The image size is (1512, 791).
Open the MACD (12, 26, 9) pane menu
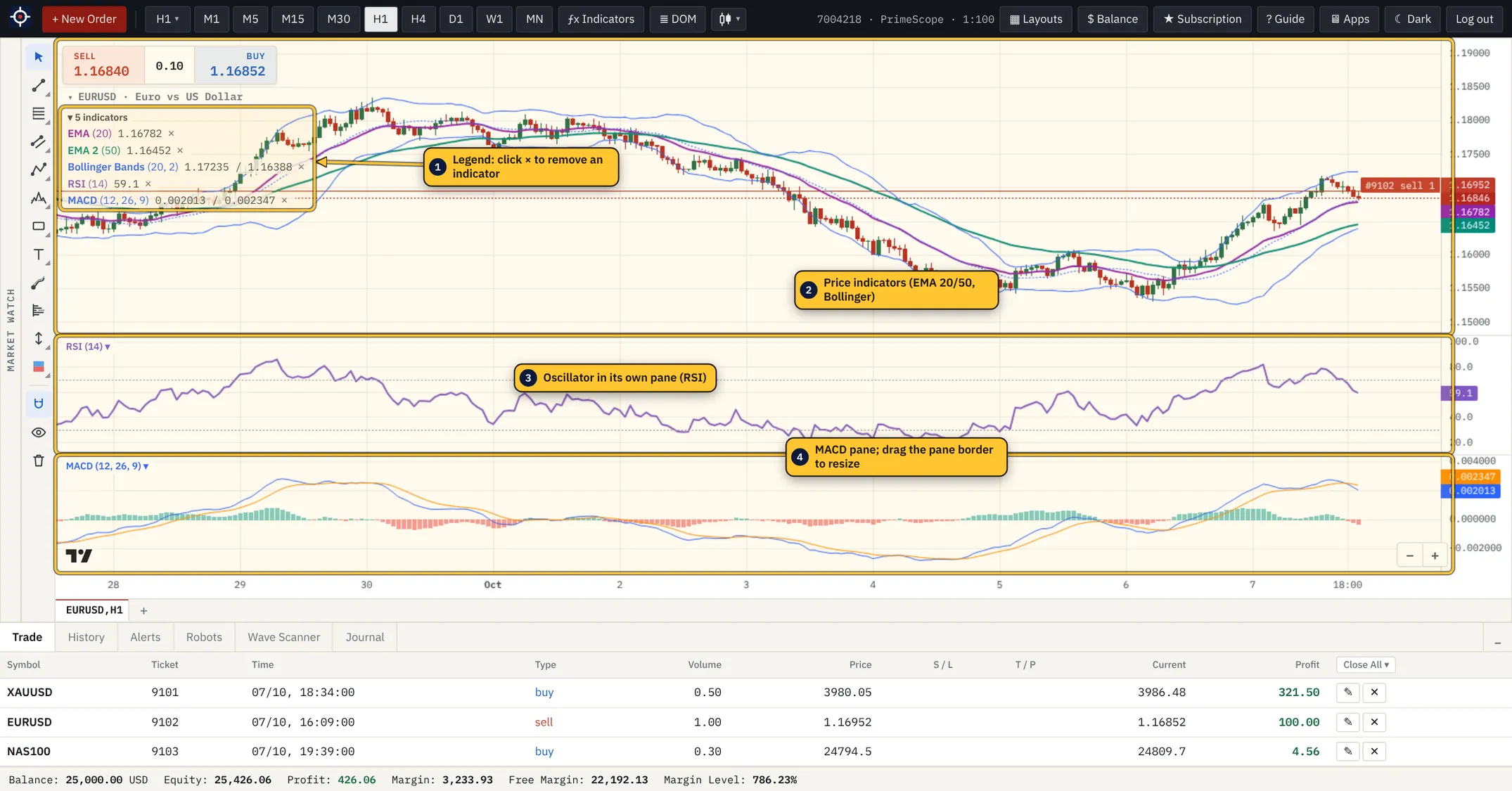click(107, 466)
